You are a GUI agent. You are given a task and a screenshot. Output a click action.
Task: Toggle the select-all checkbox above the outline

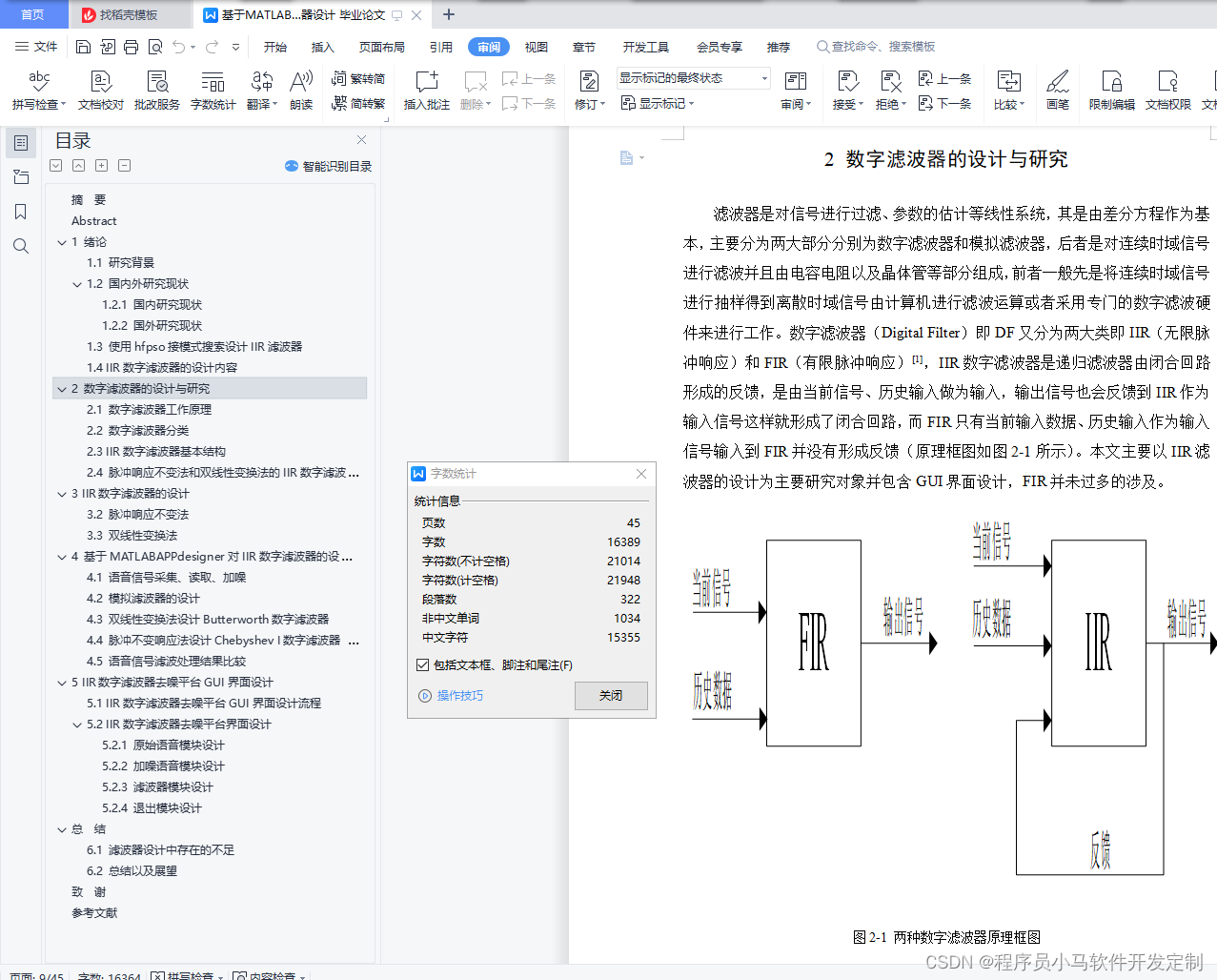pos(54,165)
